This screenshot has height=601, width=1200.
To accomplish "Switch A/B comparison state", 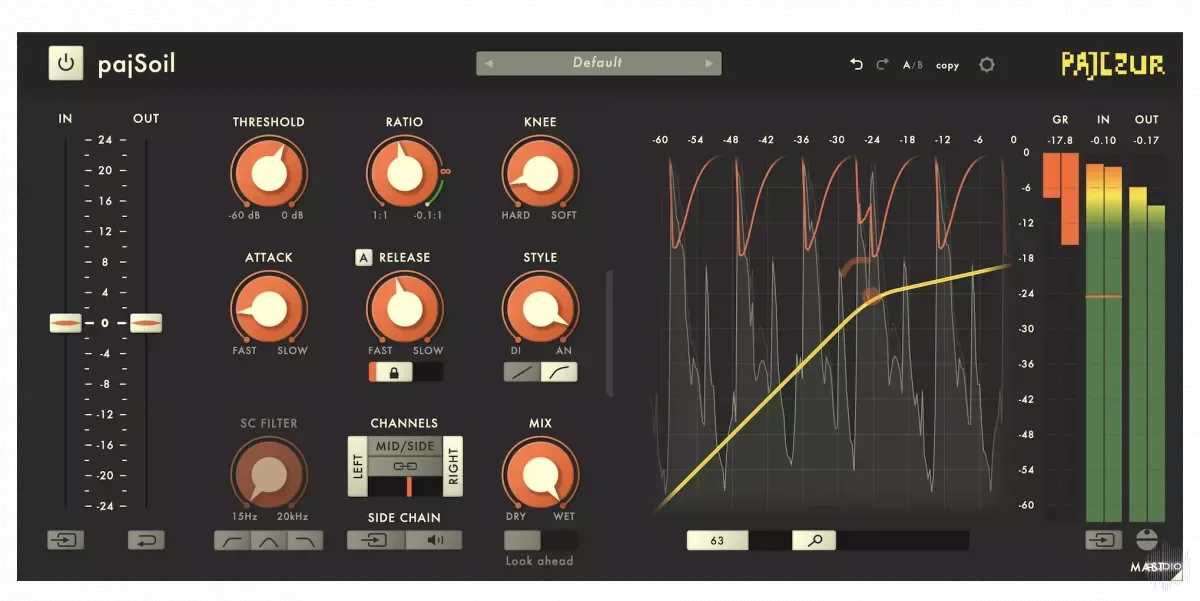I will [x=913, y=65].
